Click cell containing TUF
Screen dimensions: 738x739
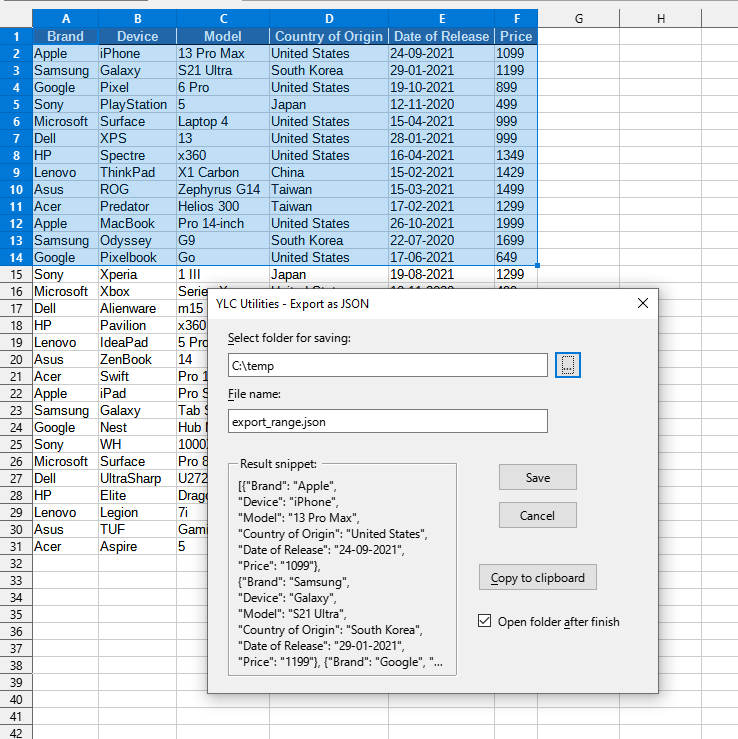pos(137,529)
